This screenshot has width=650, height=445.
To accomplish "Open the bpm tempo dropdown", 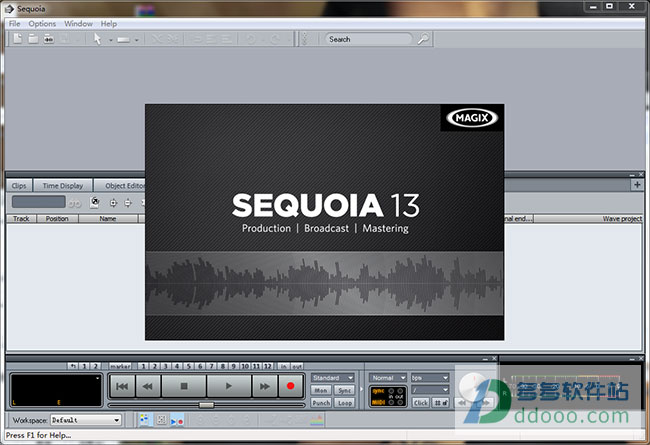I will tap(430, 378).
